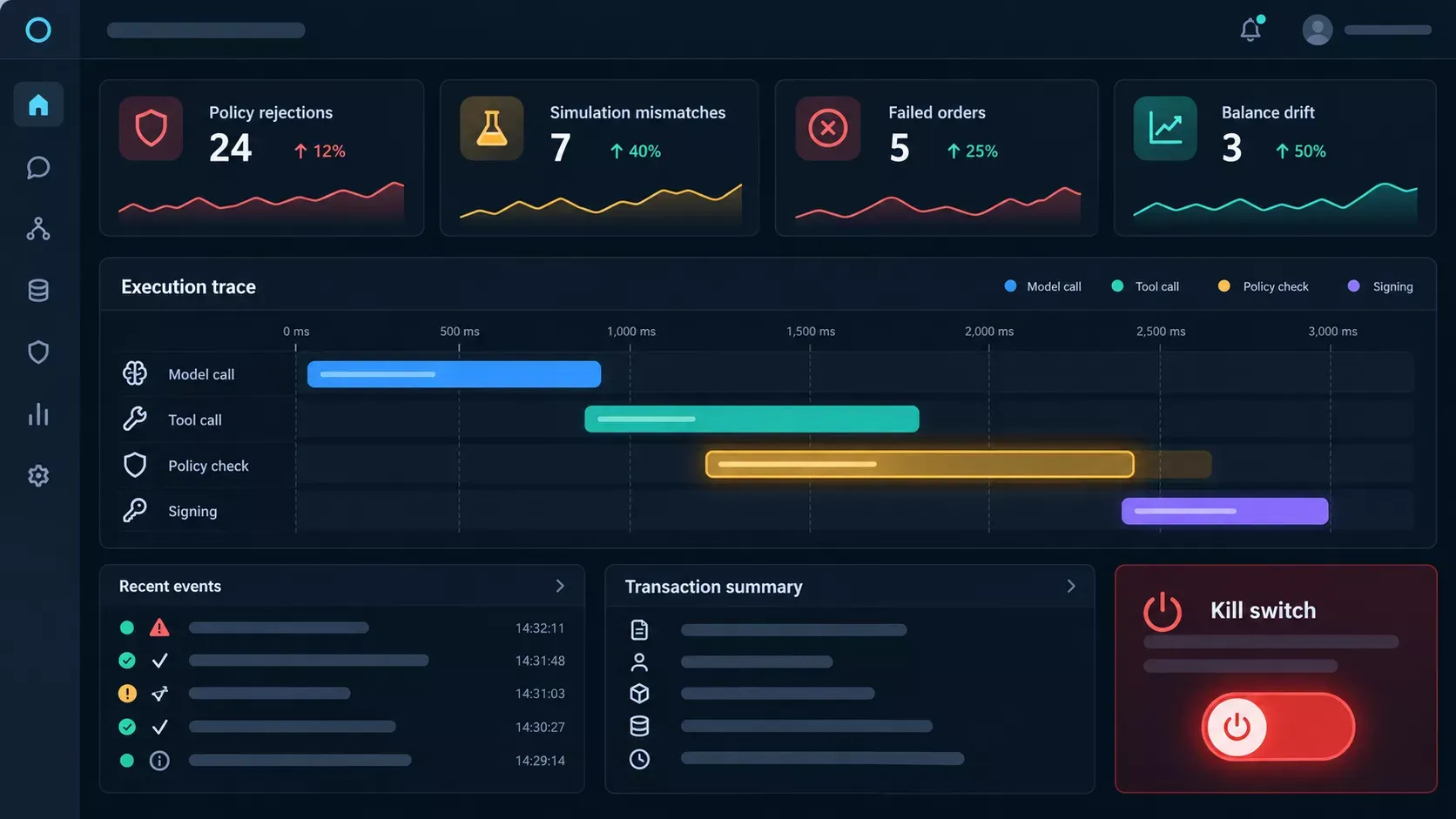Click the clock icon in Transaction summary
Viewport: 1456px width, 819px height.
[x=639, y=759]
